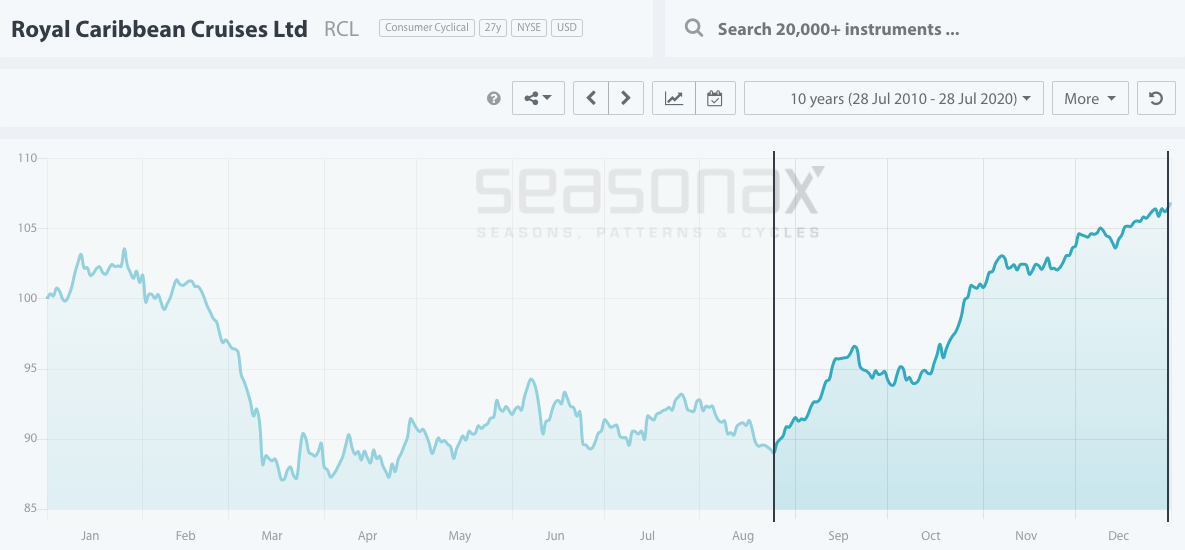1185x550 pixels.
Task: Switch to the line chart view
Action: click(x=674, y=98)
